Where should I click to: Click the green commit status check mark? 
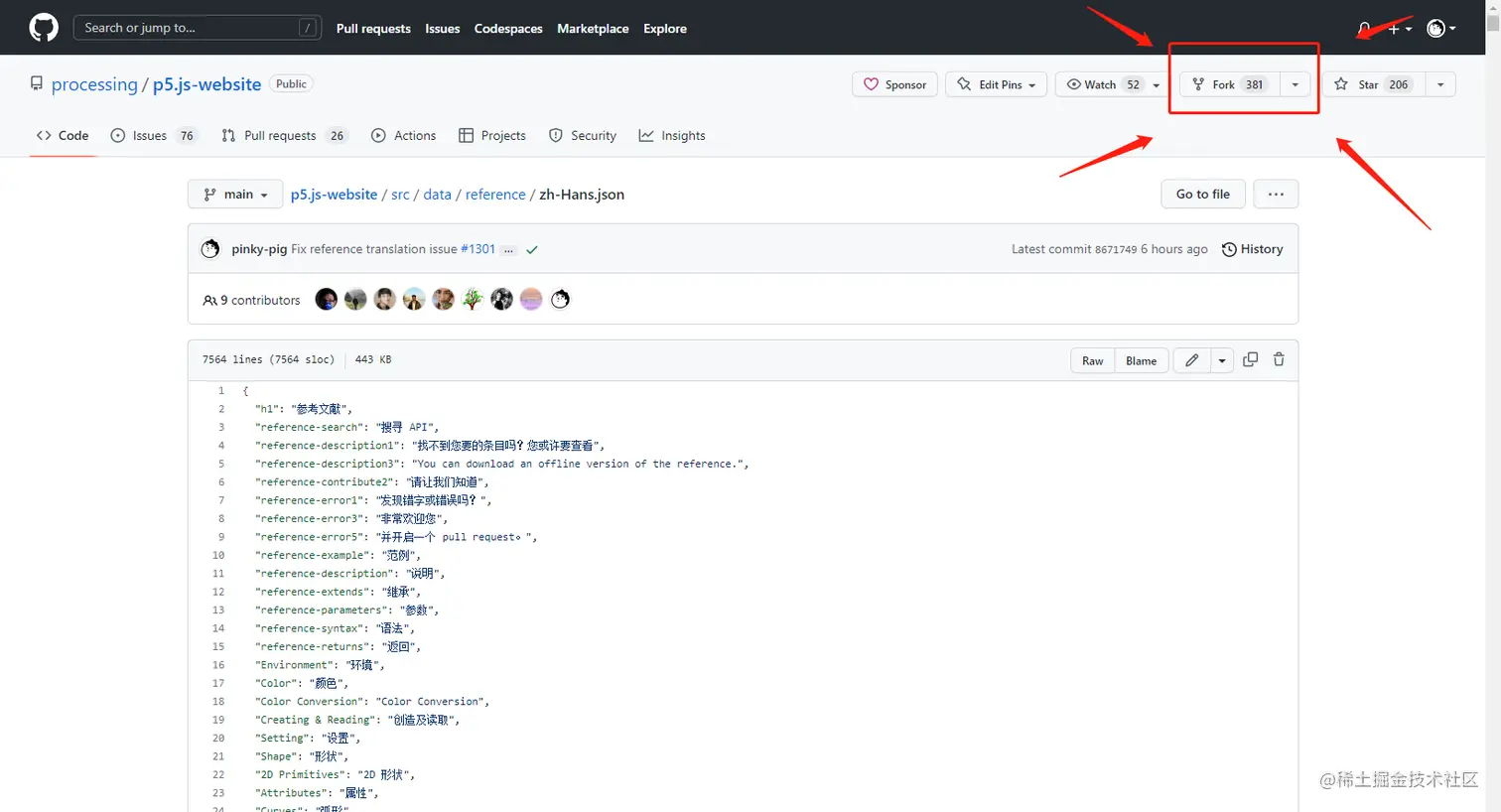point(532,250)
